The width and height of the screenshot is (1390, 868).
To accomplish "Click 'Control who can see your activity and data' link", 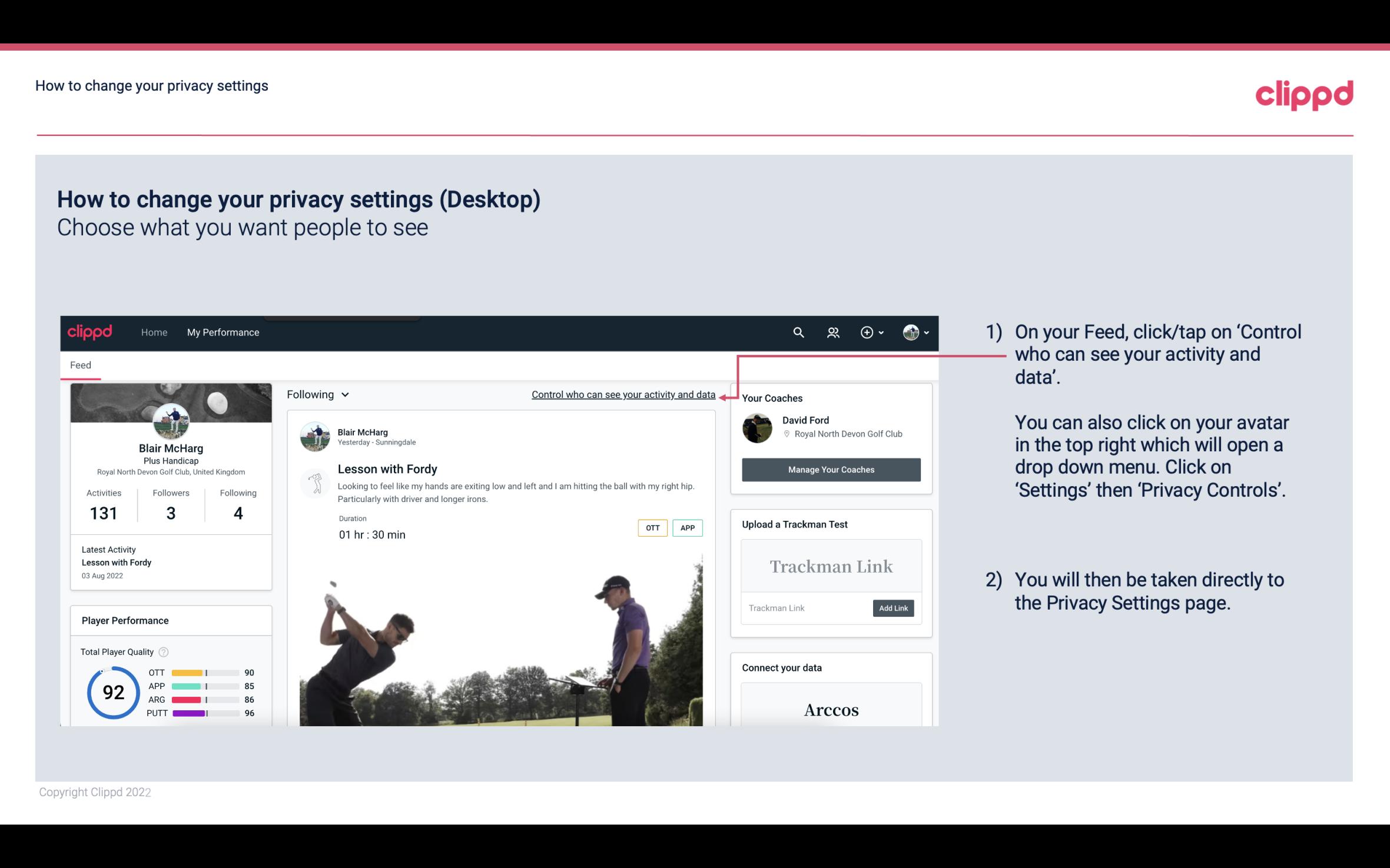I will (623, 394).
